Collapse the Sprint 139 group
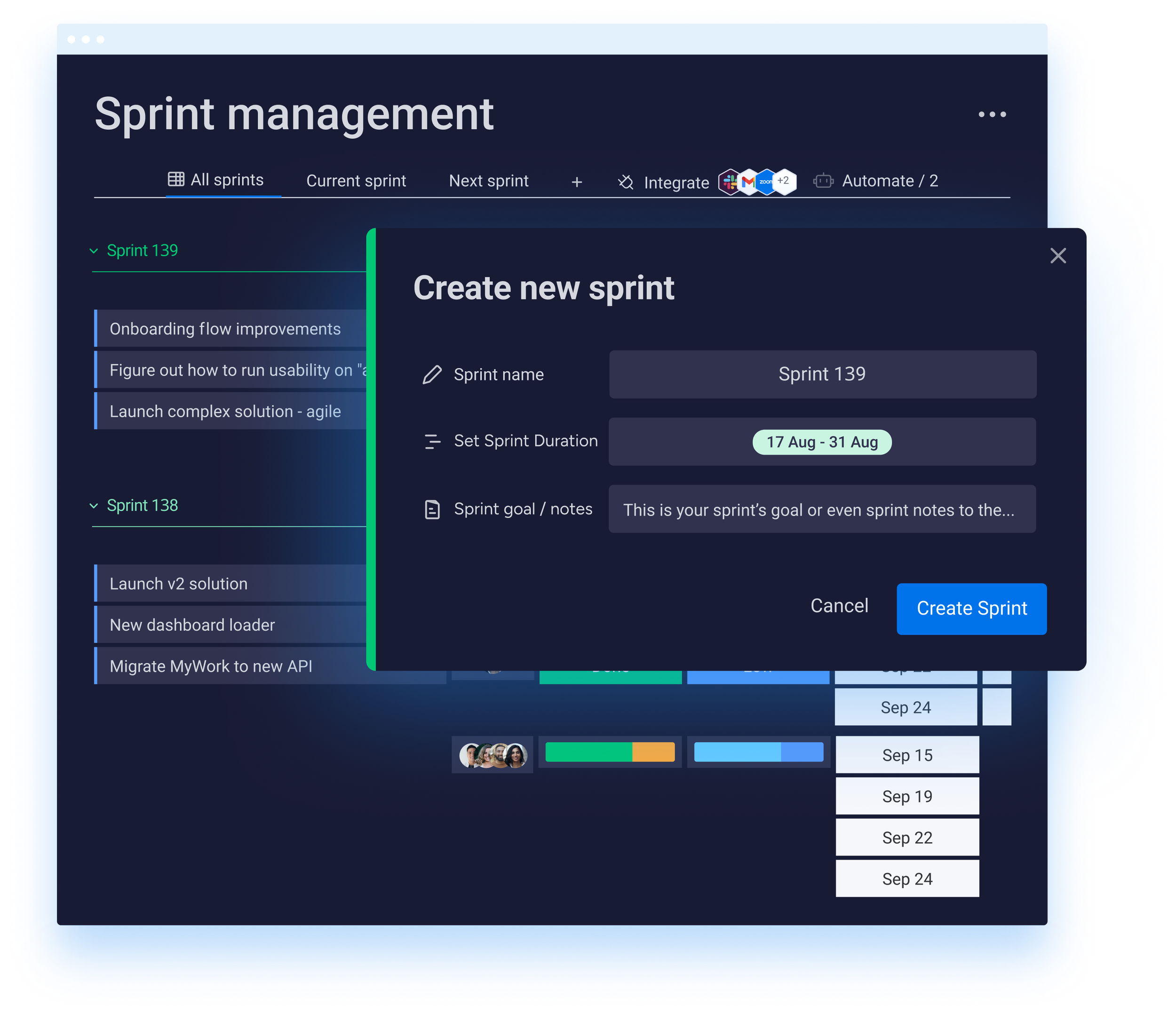This screenshot has height=1013, width=1176. [94, 251]
